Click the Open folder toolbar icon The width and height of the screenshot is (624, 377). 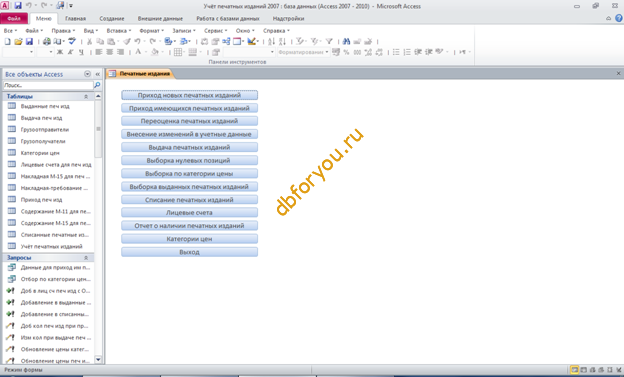pyautogui.click(x=18, y=41)
